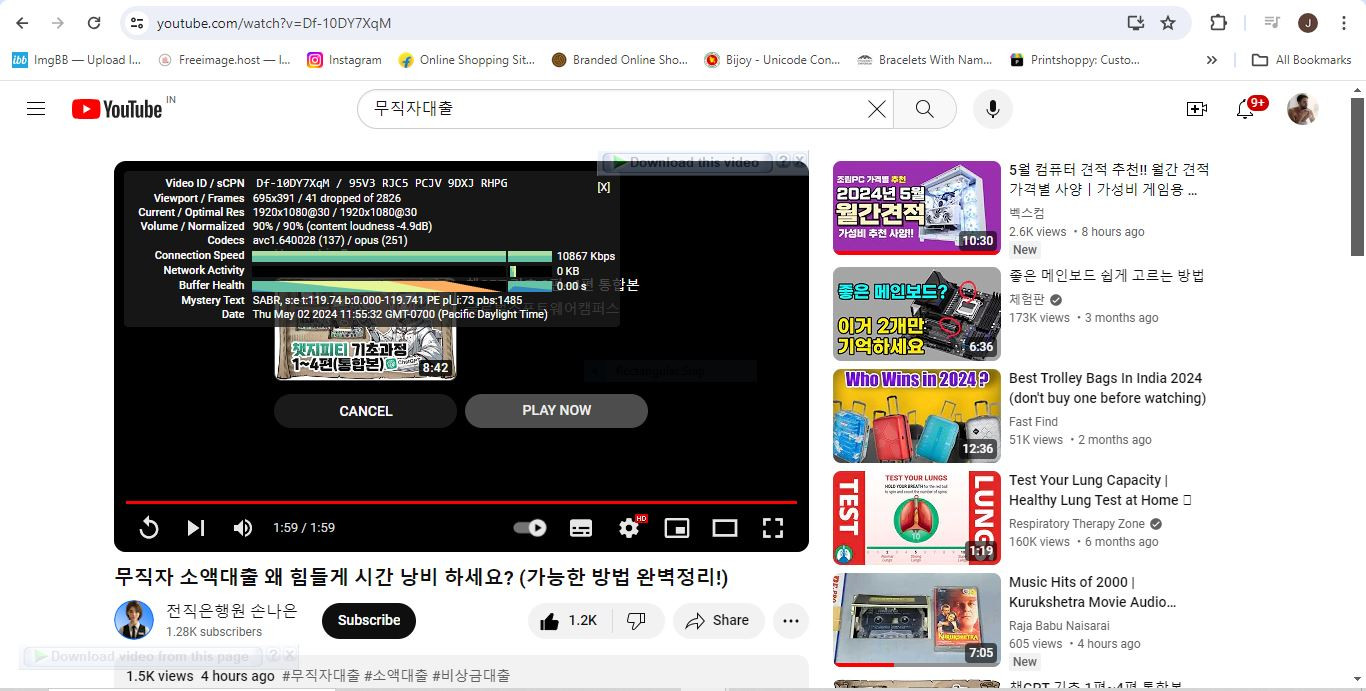Image resolution: width=1366 pixels, height=691 pixels.
Task: Open media controls icon in toolbar
Action: click(x=1271, y=23)
